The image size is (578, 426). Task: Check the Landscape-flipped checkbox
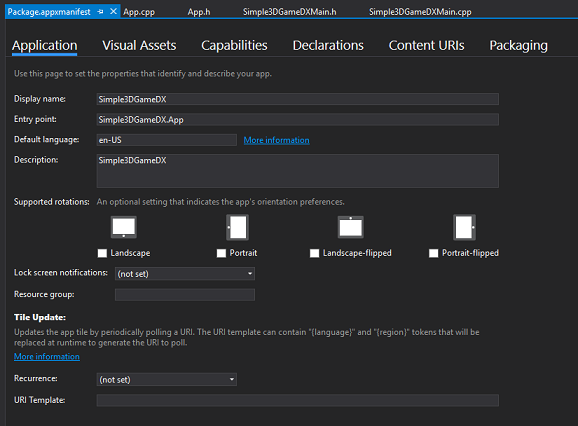tap(314, 253)
